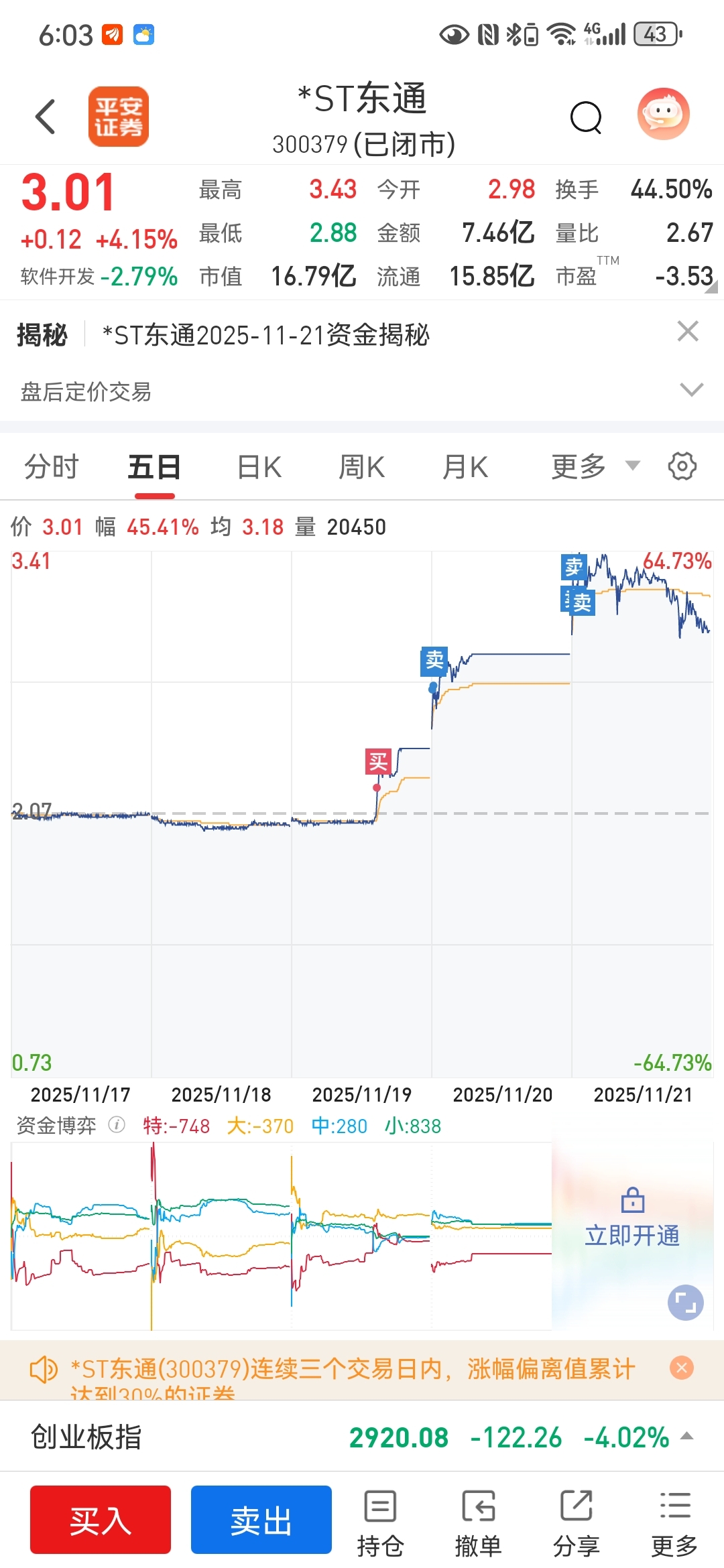
Task: Expand chart to fullscreen icon
Action: point(686,1303)
